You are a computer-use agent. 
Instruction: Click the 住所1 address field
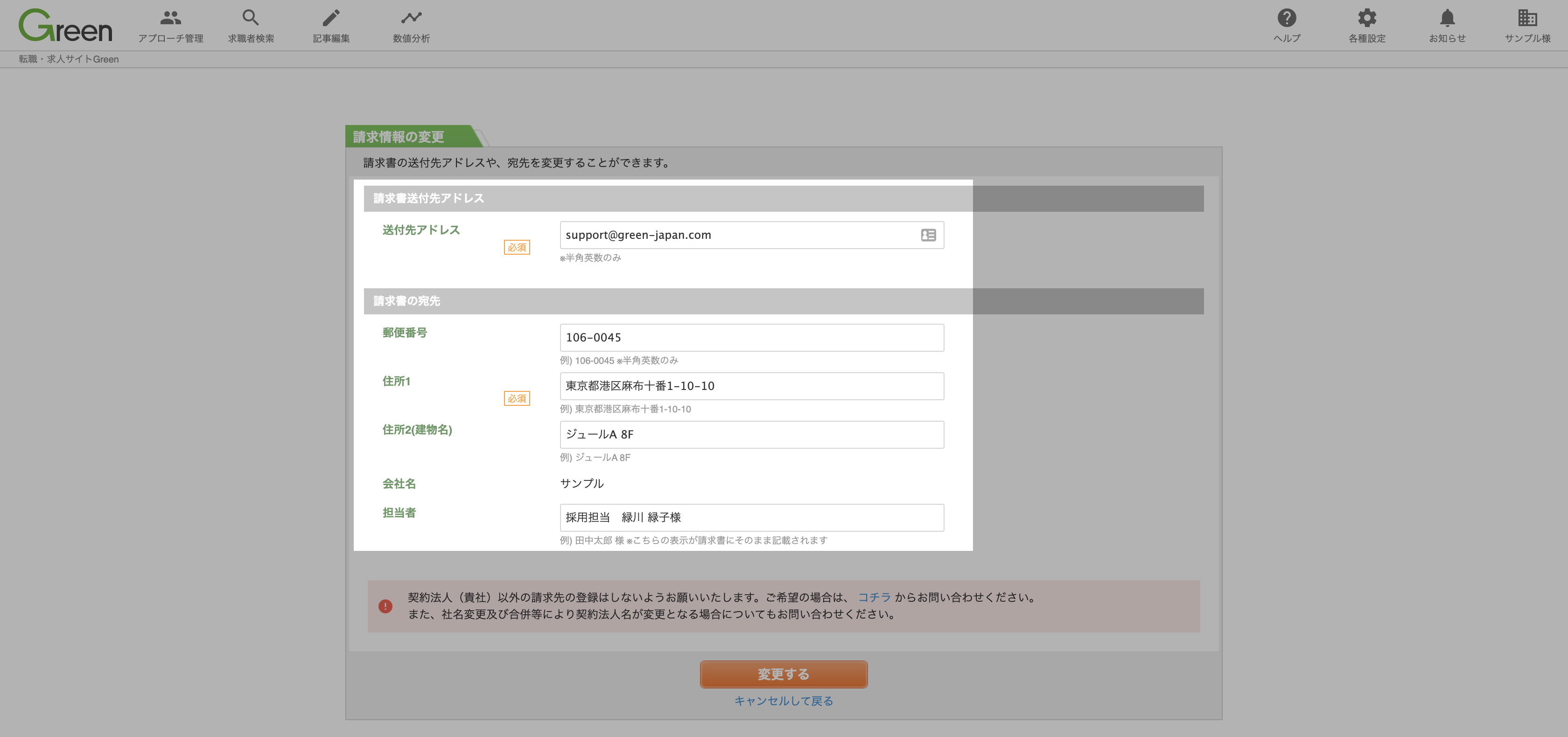coord(752,386)
